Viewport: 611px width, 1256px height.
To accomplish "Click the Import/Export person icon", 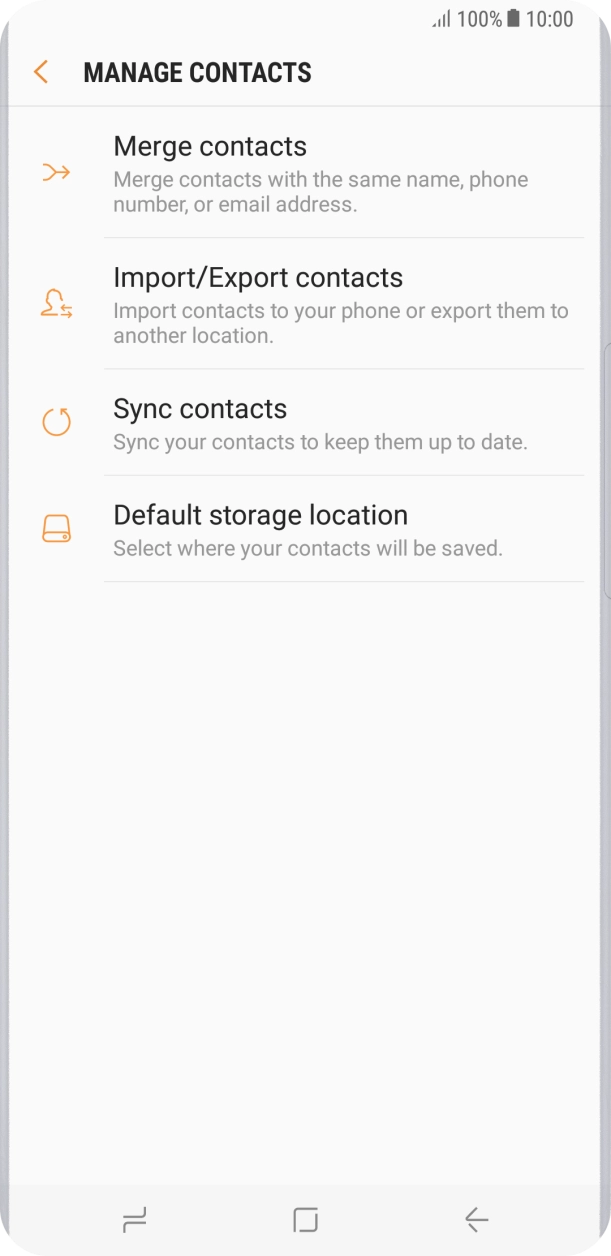I will pyautogui.click(x=56, y=304).
